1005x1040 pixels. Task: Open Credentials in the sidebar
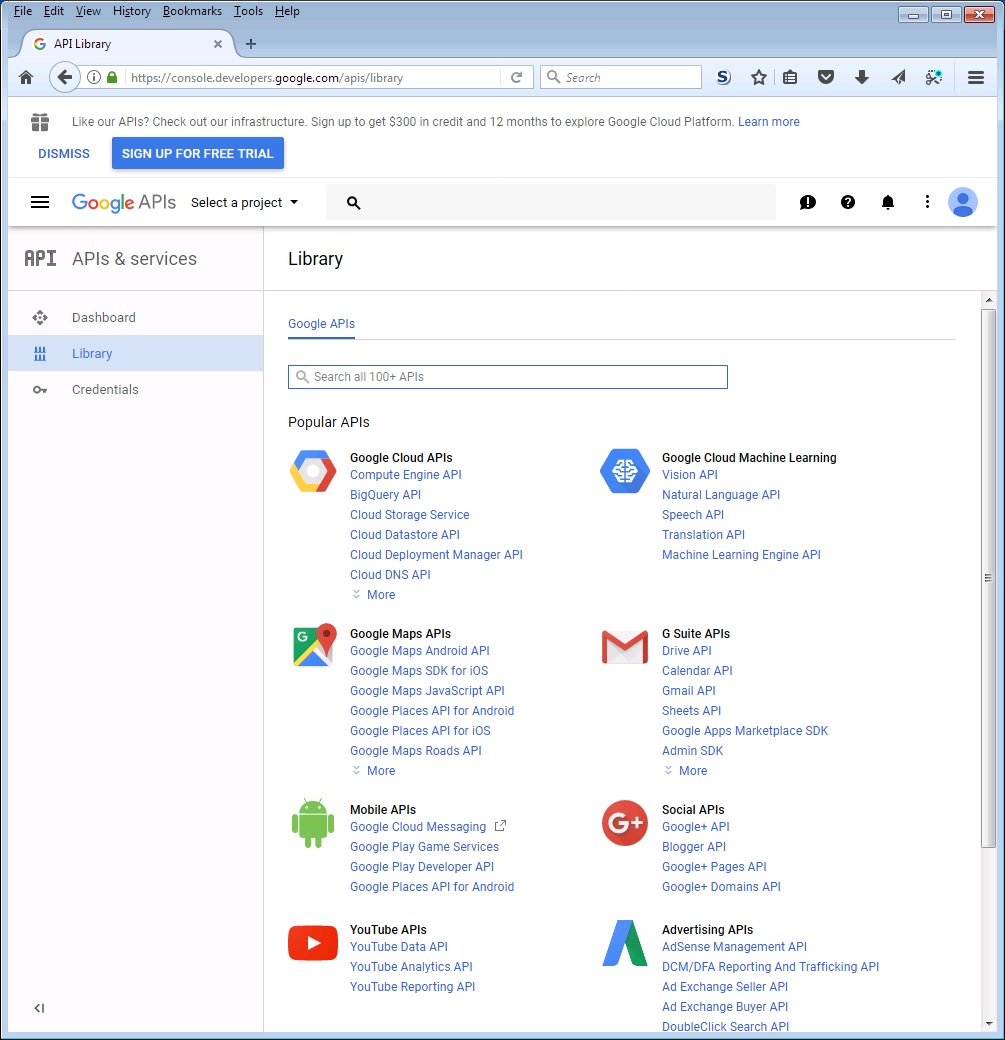136,389
